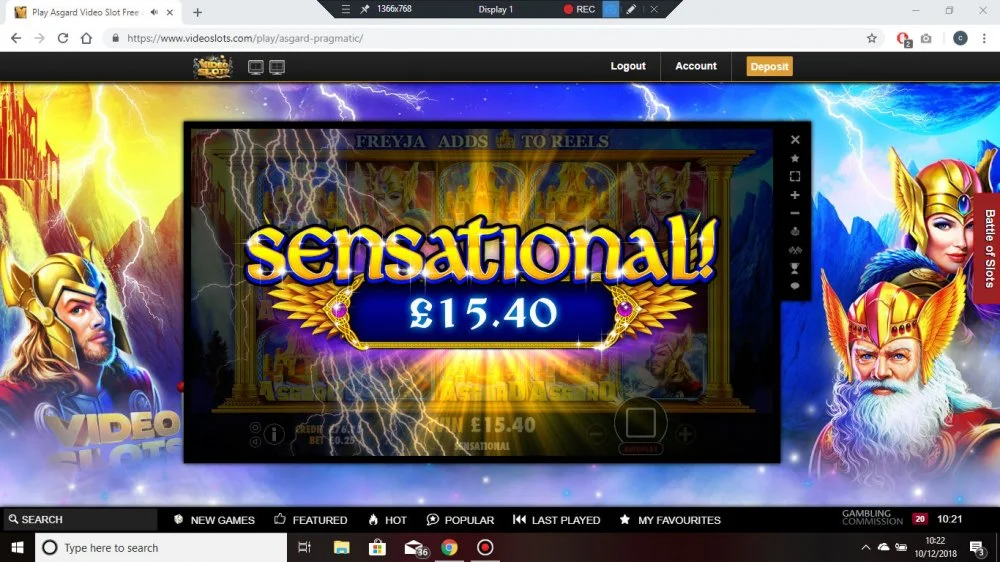Reload the browser page
Image resolution: width=1000 pixels, height=562 pixels.
62,38
